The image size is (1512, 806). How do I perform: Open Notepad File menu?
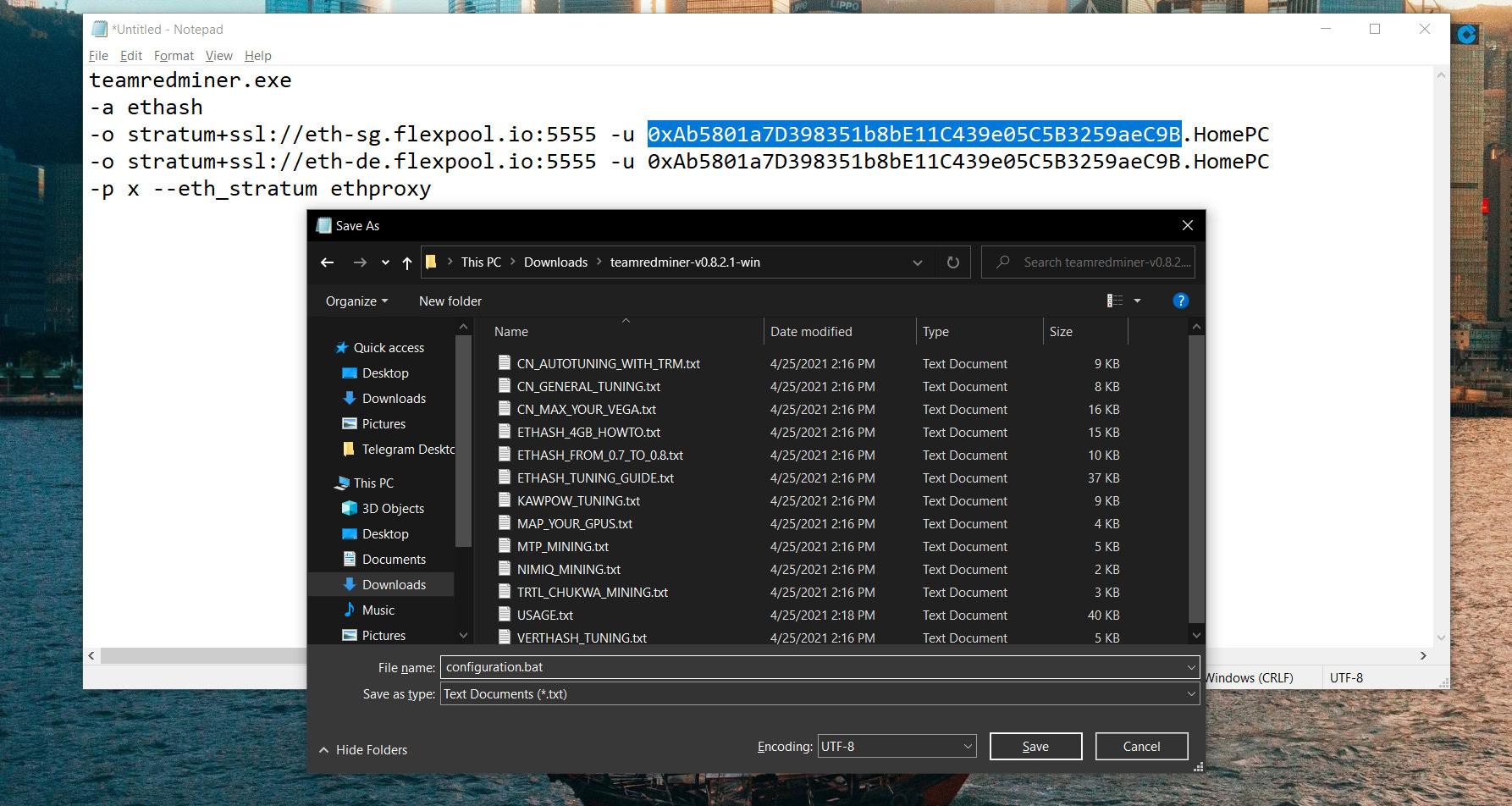pyautogui.click(x=98, y=56)
